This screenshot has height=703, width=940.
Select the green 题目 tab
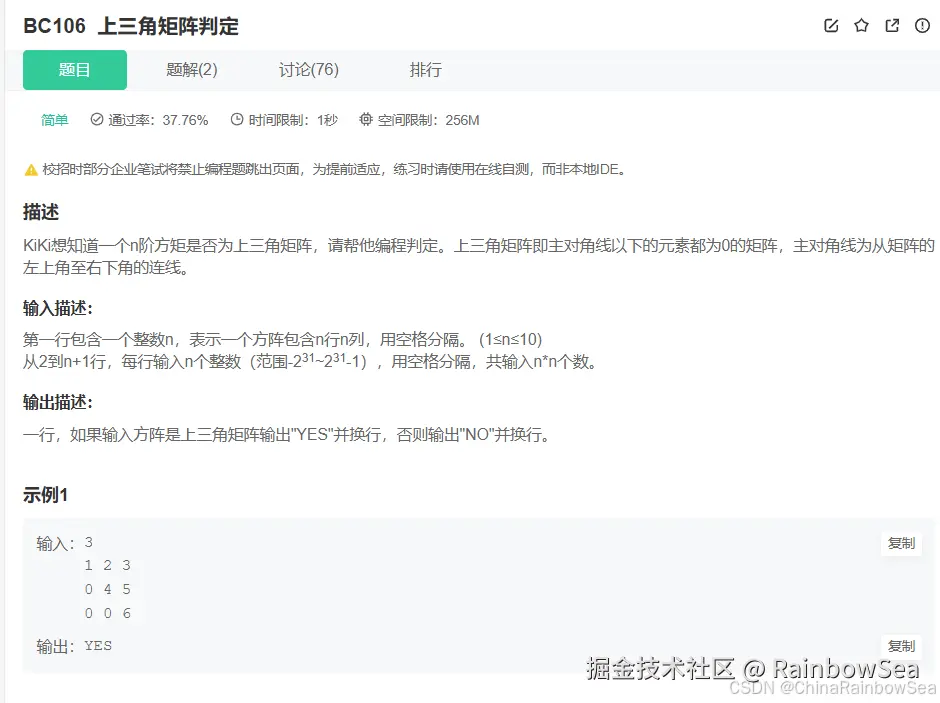(74, 70)
